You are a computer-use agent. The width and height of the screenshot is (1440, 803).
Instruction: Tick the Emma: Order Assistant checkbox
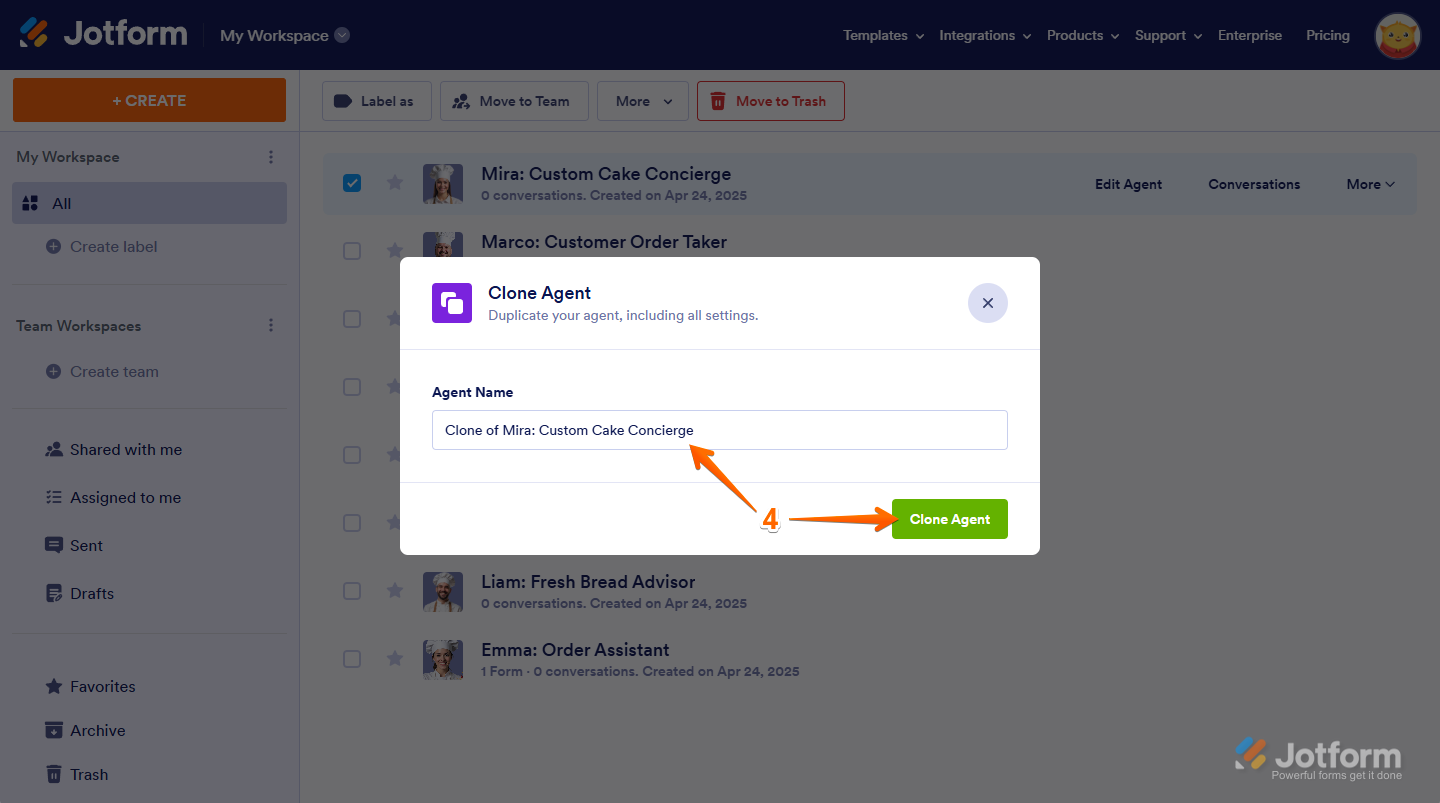click(352, 659)
